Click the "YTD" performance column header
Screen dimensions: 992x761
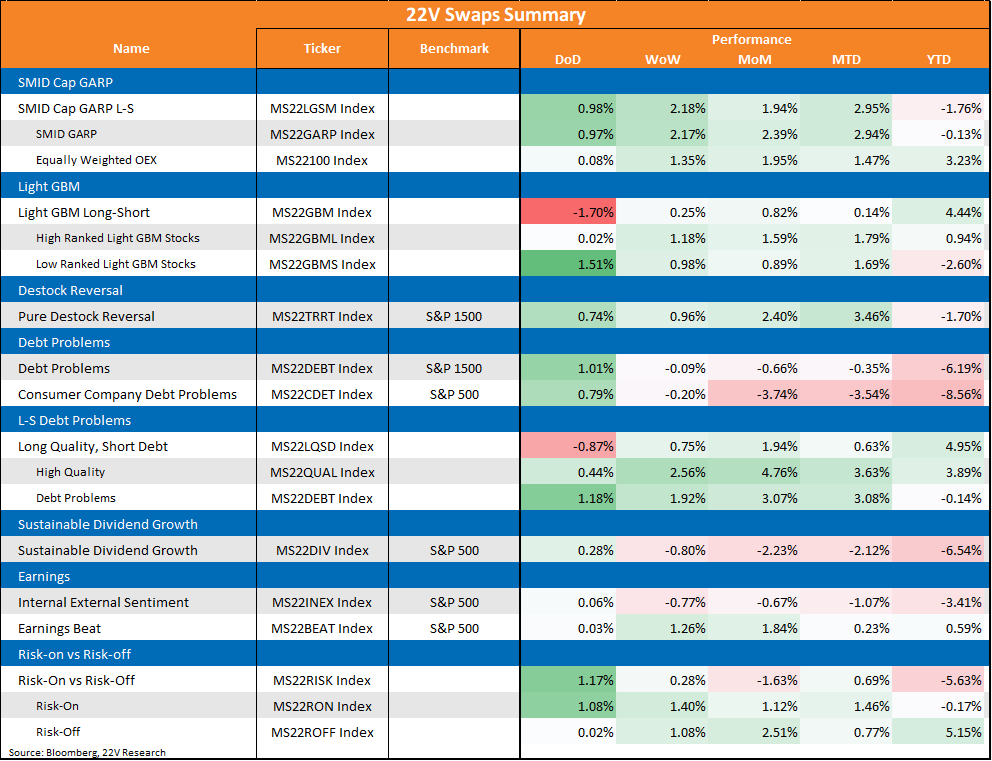pos(938,59)
